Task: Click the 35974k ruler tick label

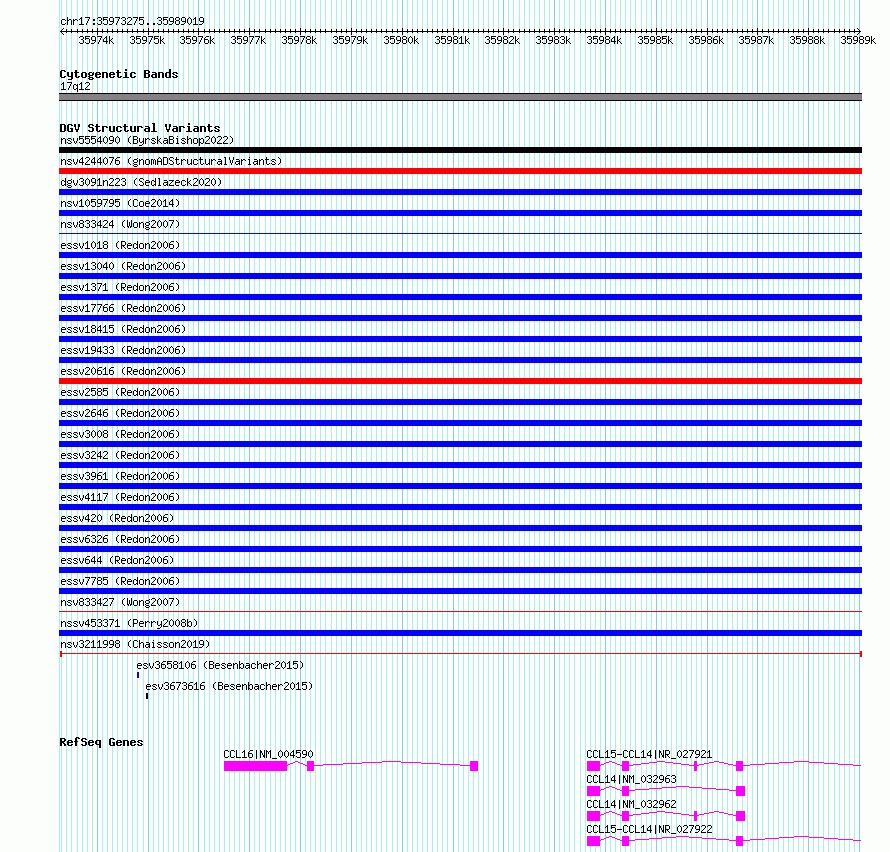Action: coord(96,40)
